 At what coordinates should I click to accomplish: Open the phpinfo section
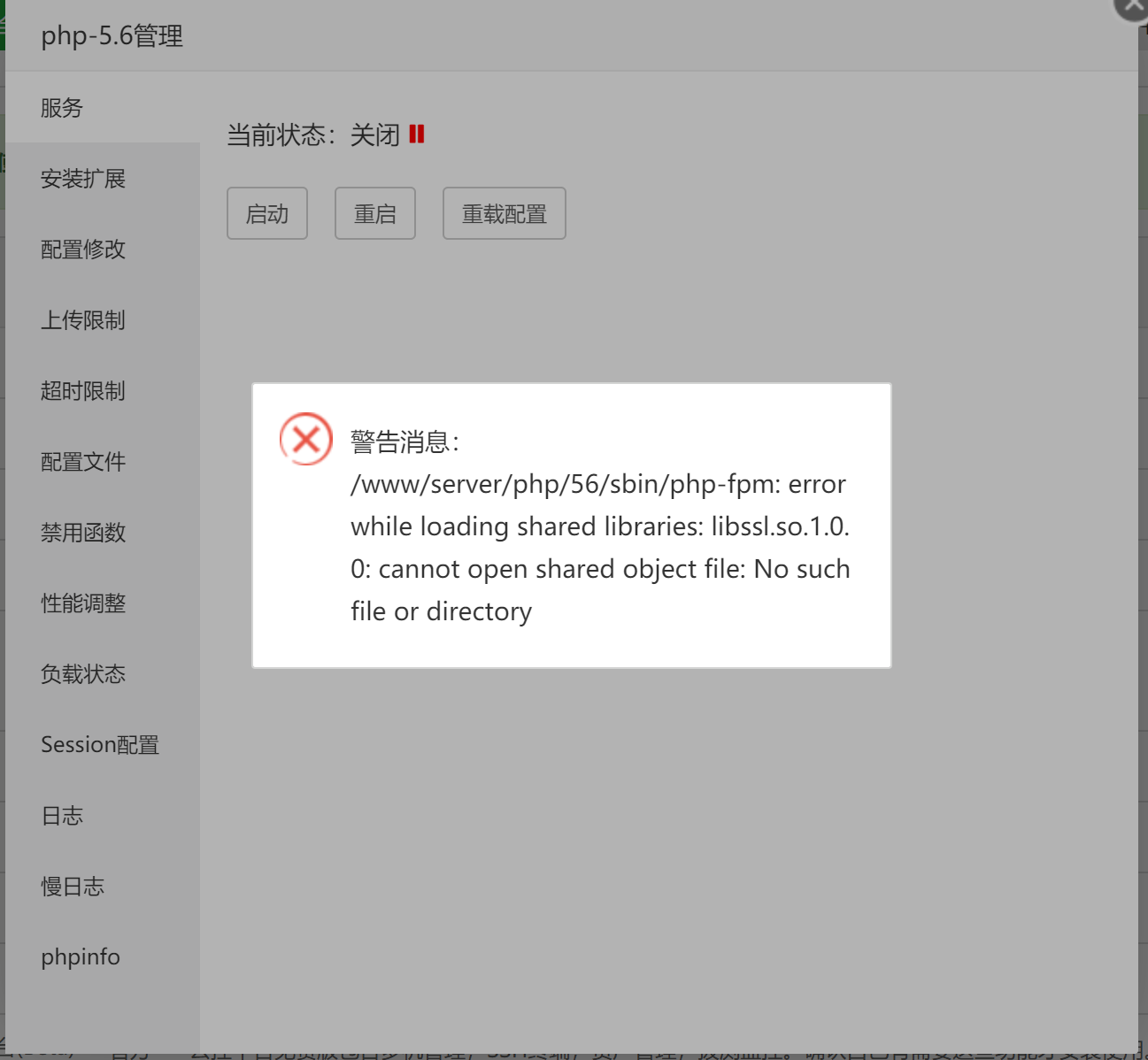[80, 956]
